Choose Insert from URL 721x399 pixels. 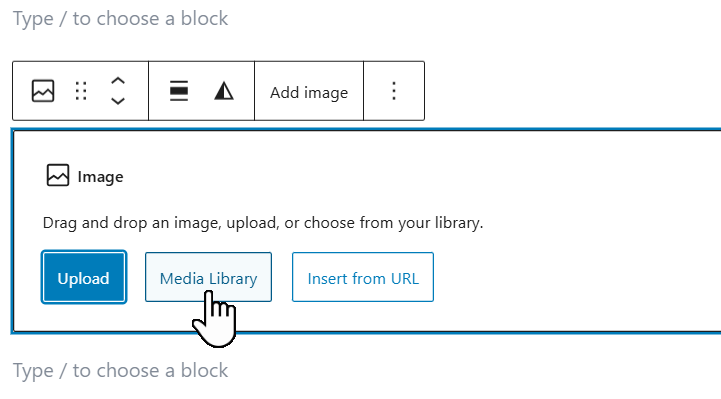363,277
